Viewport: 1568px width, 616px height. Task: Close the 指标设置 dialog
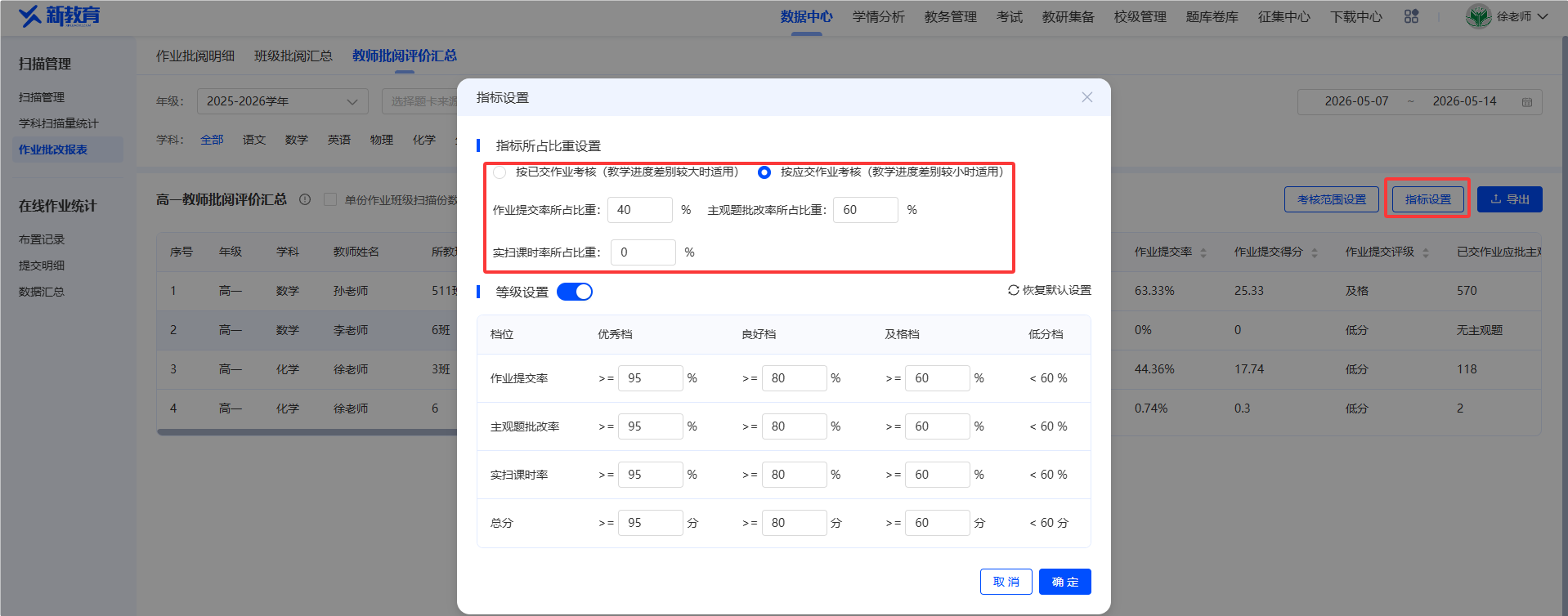pos(1086,97)
